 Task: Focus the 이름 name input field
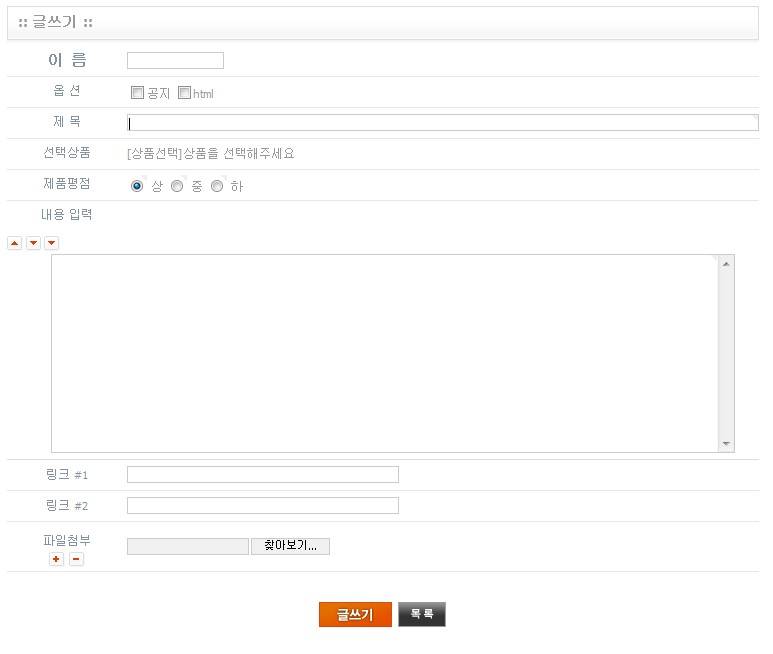pyautogui.click(x=175, y=61)
